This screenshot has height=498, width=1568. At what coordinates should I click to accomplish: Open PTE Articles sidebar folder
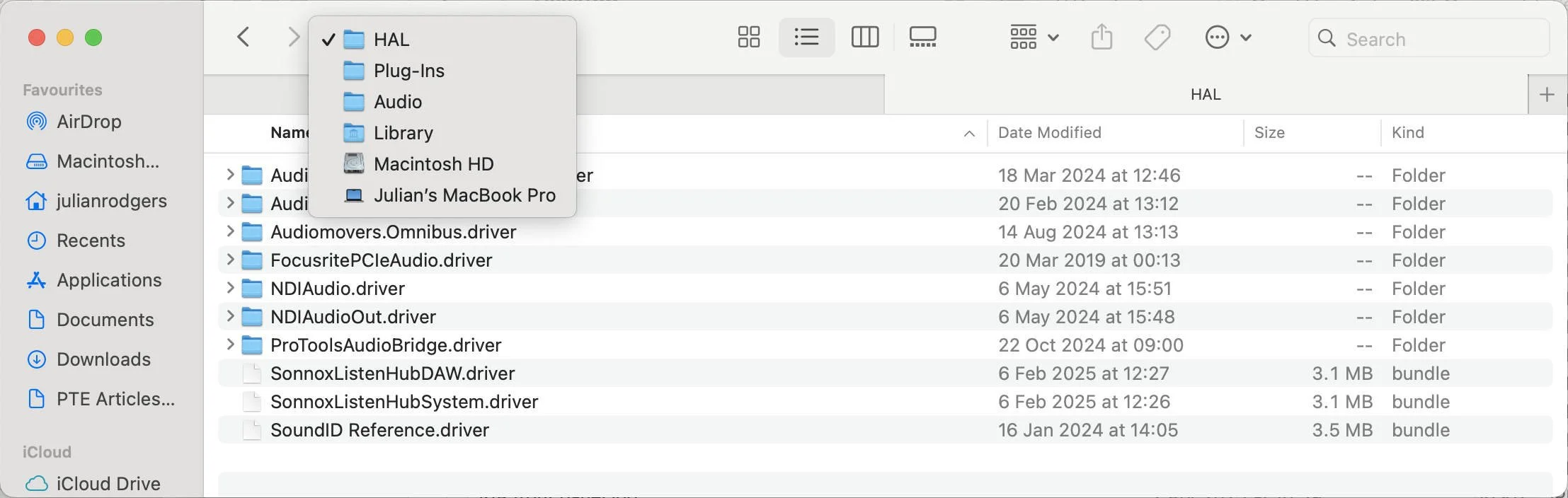click(101, 399)
